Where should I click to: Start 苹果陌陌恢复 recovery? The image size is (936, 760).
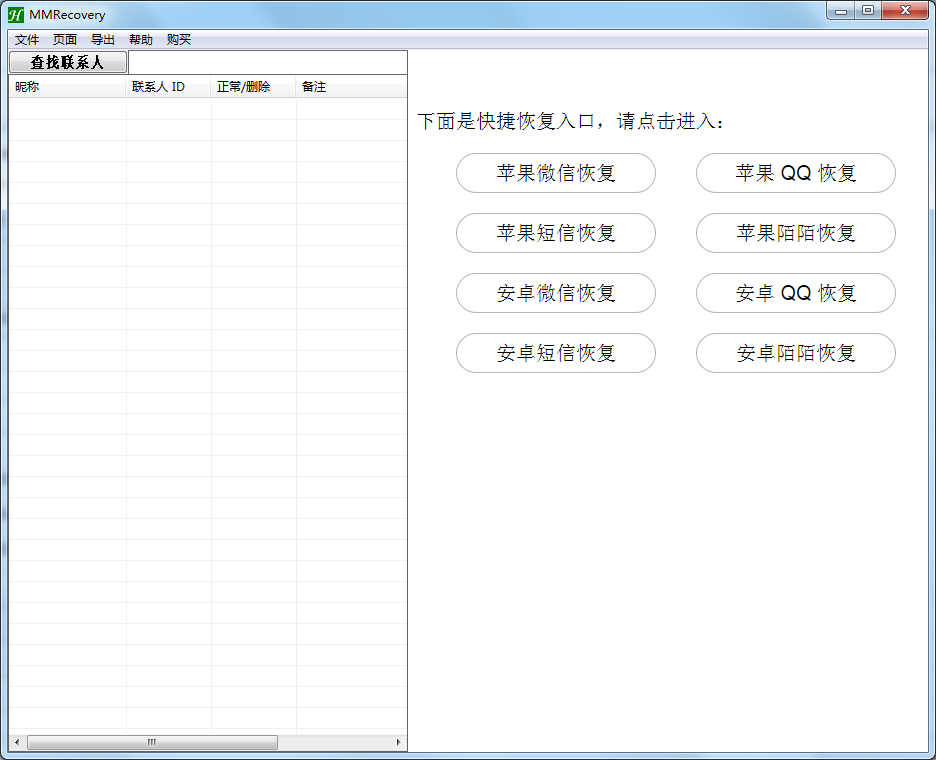pyautogui.click(x=795, y=233)
